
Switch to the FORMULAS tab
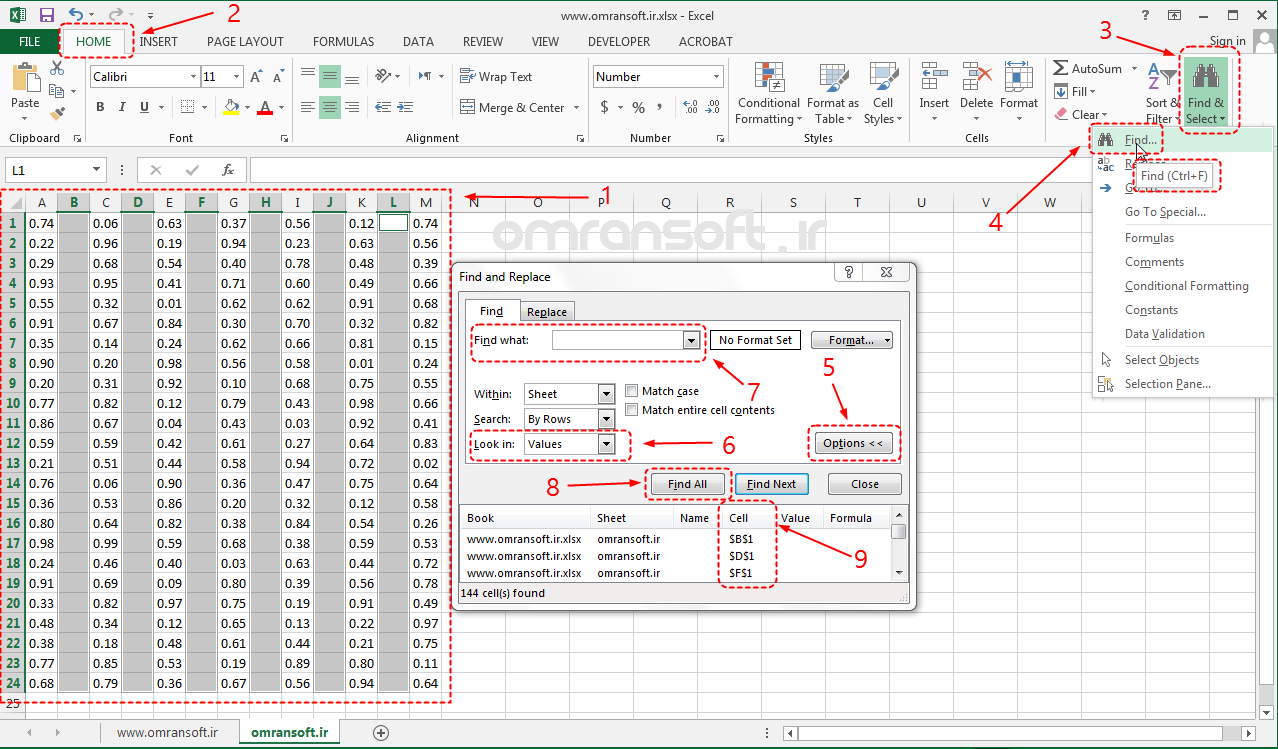pos(343,42)
